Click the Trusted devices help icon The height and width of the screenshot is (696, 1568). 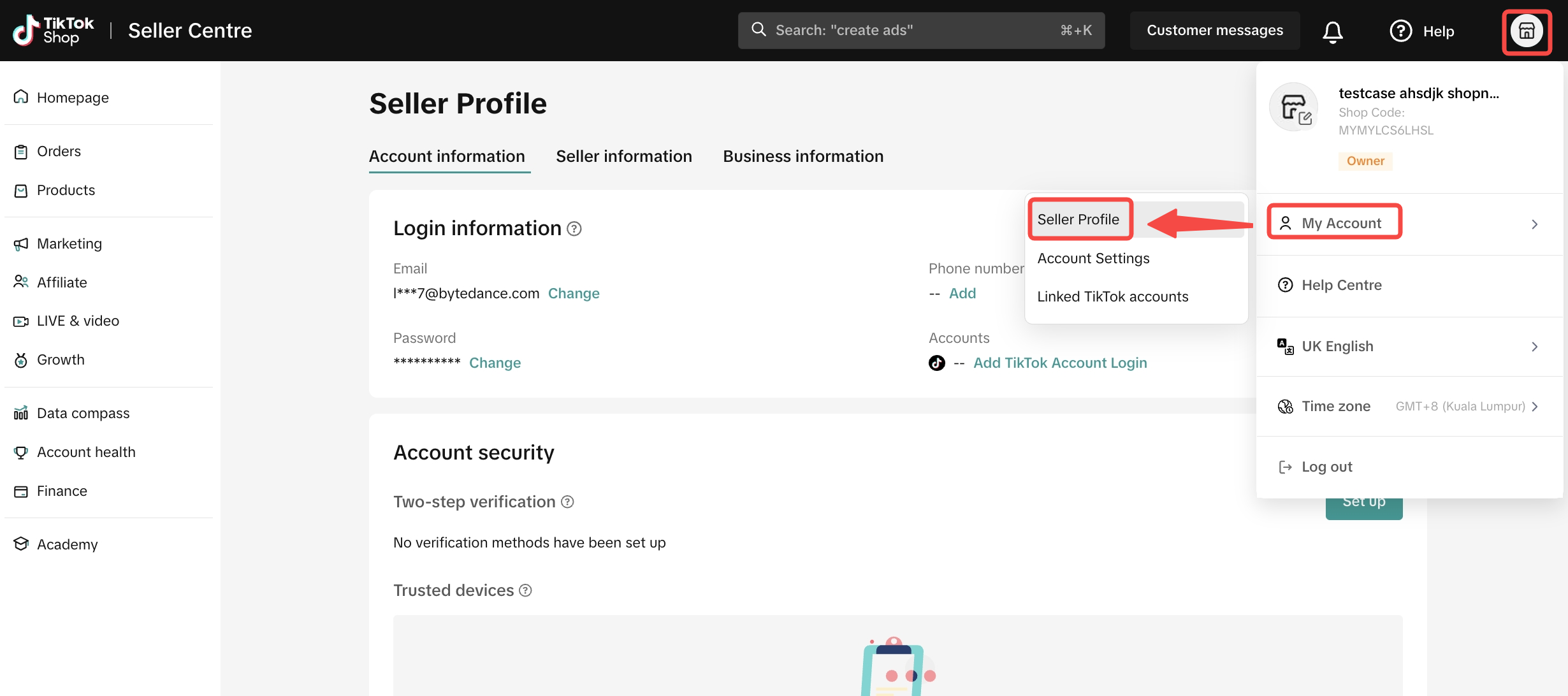coord(525,590)
